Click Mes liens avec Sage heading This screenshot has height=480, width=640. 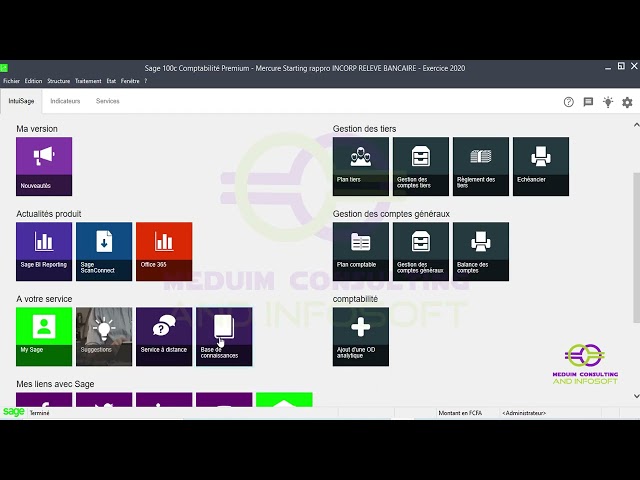point(55,384)
